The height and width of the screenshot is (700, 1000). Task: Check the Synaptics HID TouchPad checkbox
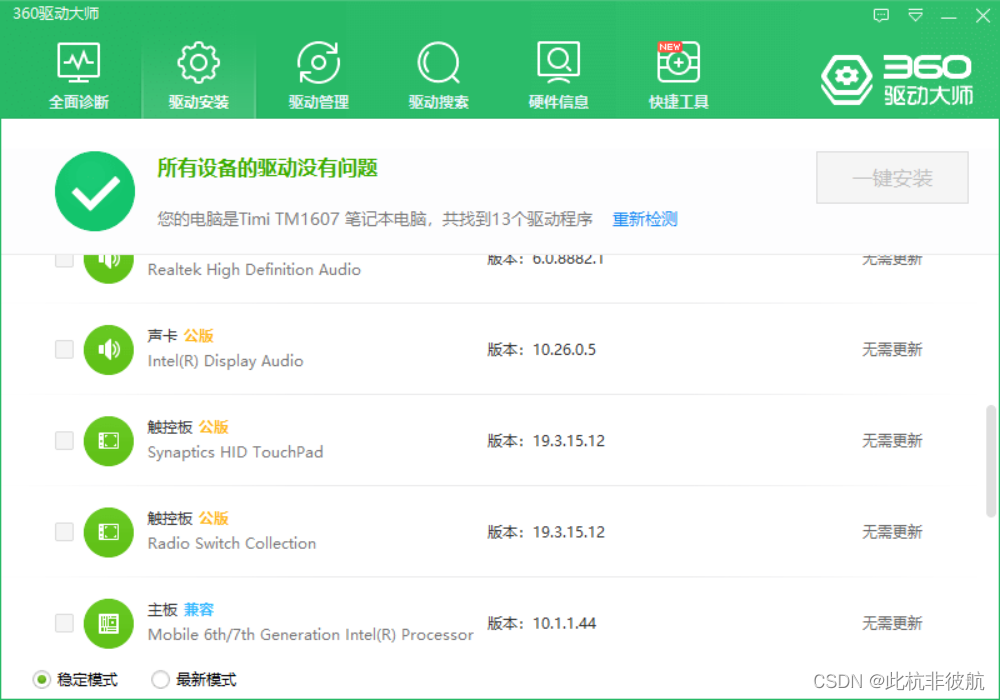click(64, 441)
